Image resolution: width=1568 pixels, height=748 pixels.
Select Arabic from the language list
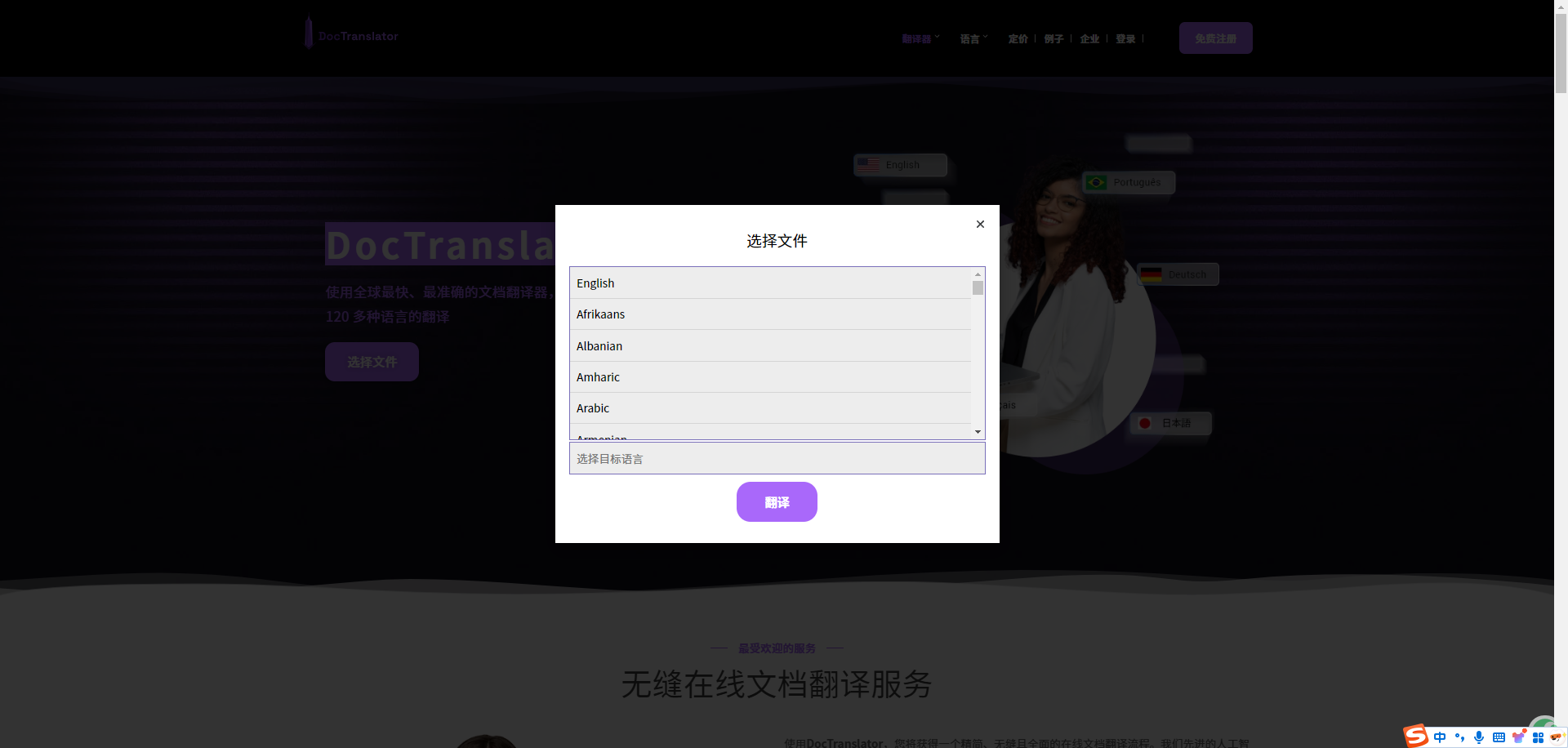coord(593,407)
